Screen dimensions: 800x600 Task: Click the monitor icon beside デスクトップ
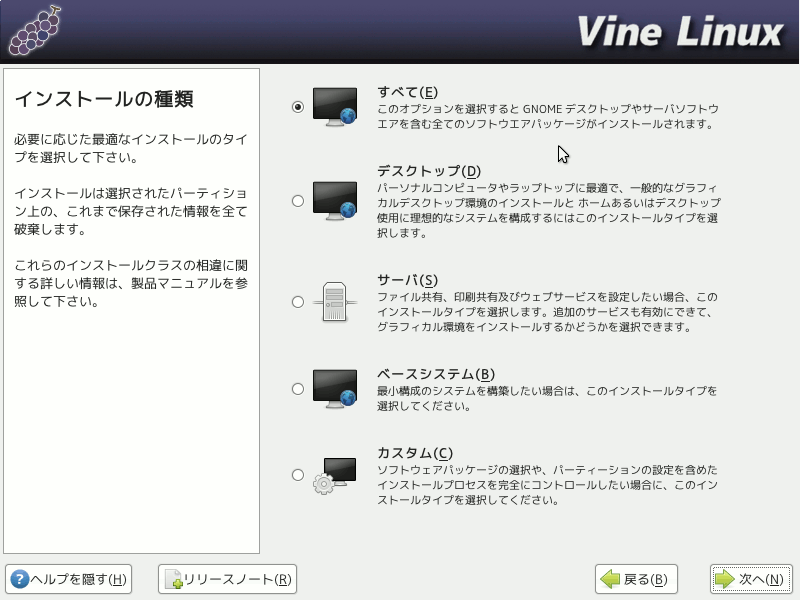(x=335, y=201)
